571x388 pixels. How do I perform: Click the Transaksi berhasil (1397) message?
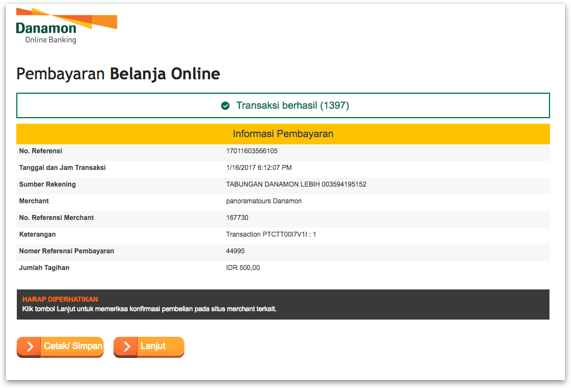(292, 106)
